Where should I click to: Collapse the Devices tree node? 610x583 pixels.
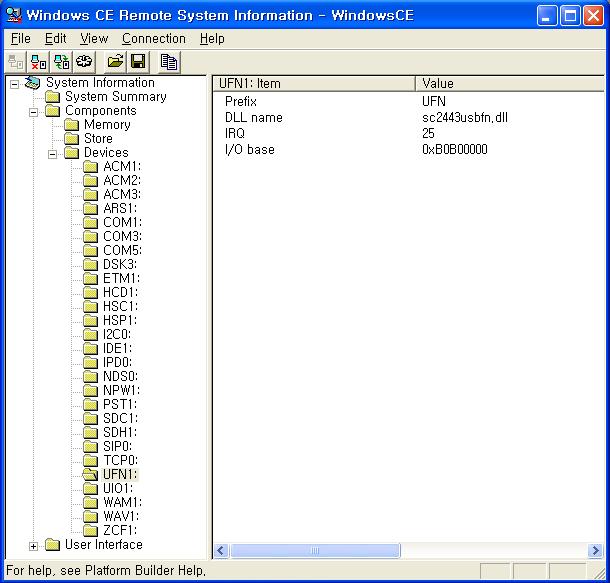[x=53, y=154]
